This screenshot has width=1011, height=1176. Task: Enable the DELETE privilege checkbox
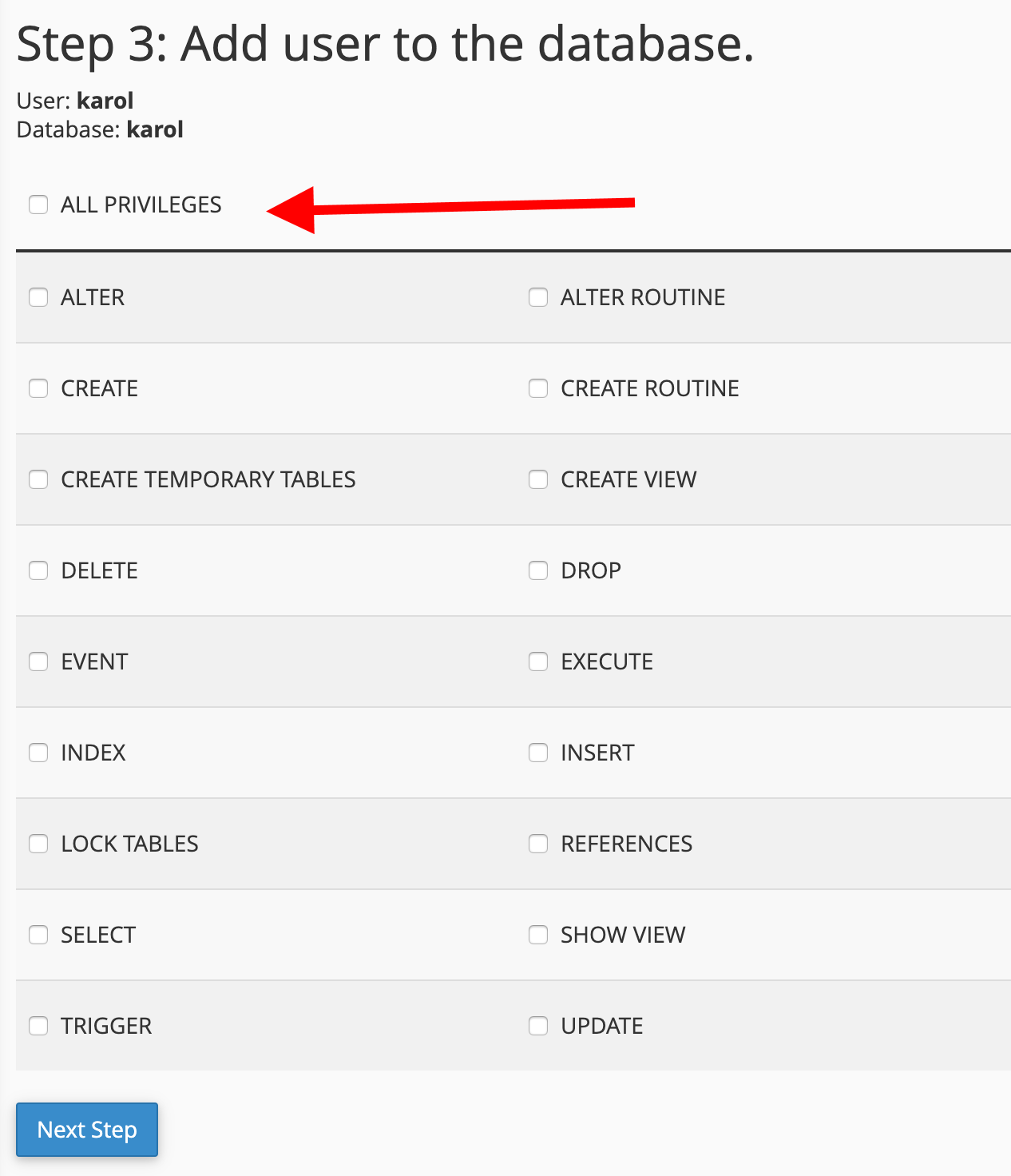coord(38,570)
